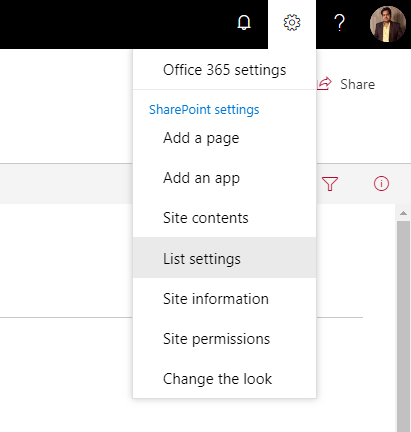Click the Share arrow icon
This screenshot has width=411, height=432.
[x=324, y=84]
